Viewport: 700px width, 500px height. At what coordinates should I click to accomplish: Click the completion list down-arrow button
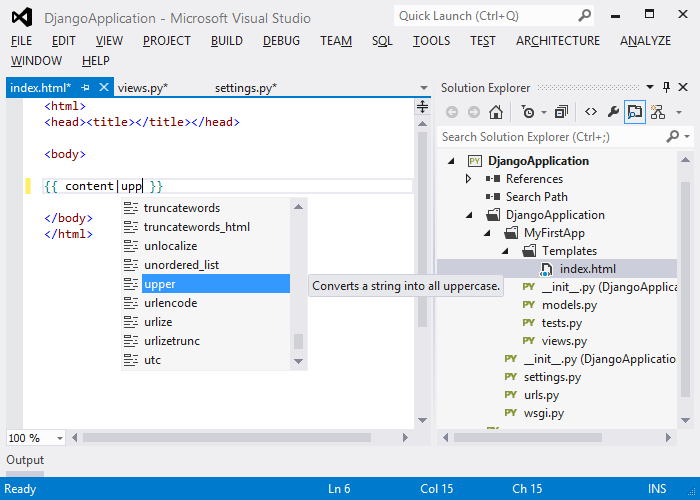pos(299,361)
